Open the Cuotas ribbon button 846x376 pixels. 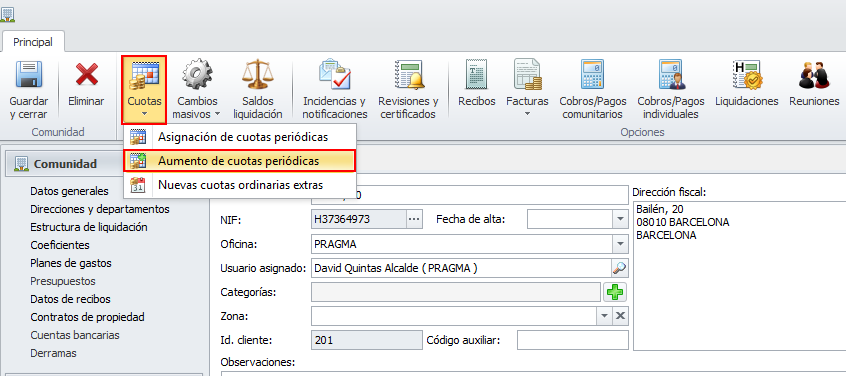click(144, 89)
